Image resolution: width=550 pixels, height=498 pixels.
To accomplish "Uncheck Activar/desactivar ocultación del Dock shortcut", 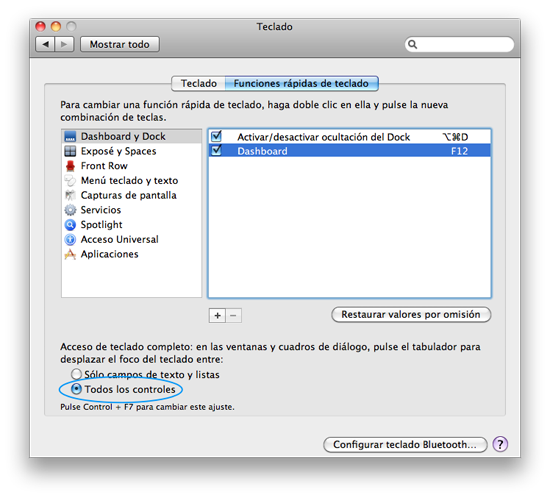I will pyautogui.click(x=216, y=136).
